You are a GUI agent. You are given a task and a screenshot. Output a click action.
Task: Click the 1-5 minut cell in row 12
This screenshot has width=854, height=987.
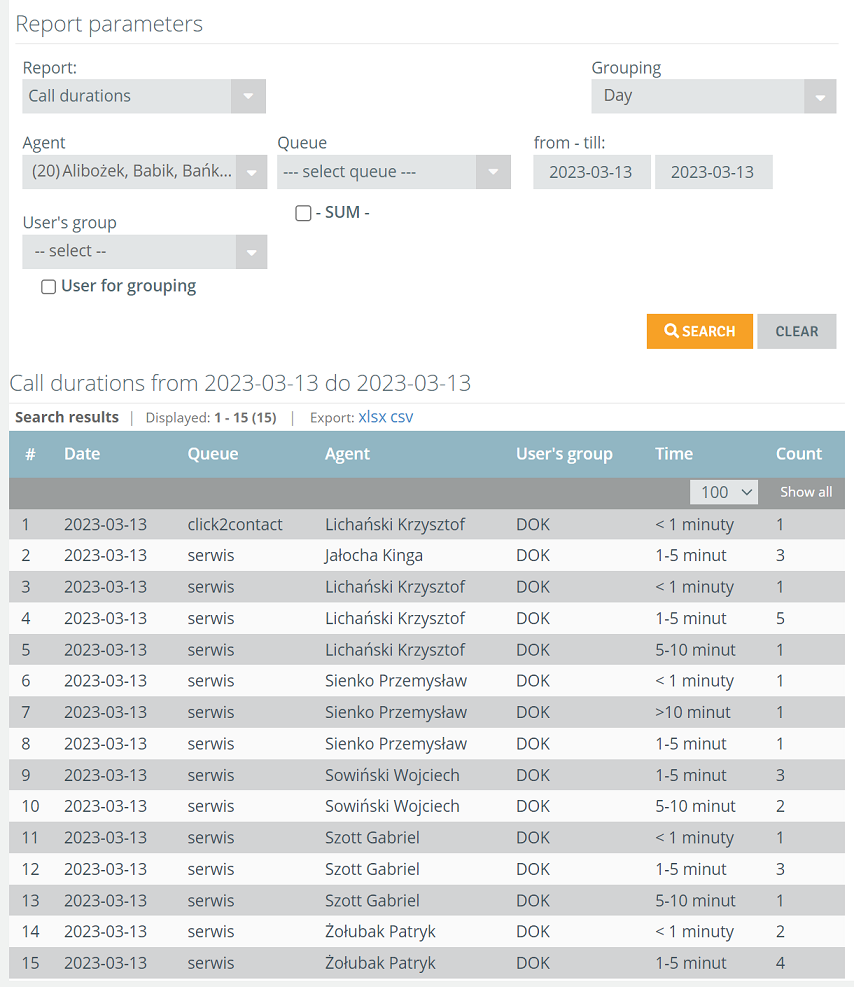690,869
